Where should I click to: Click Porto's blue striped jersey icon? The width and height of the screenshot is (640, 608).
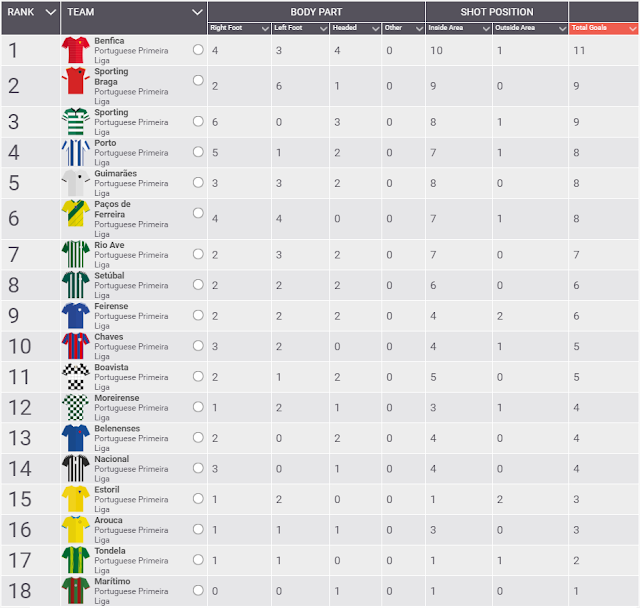[x=76, y=152]
